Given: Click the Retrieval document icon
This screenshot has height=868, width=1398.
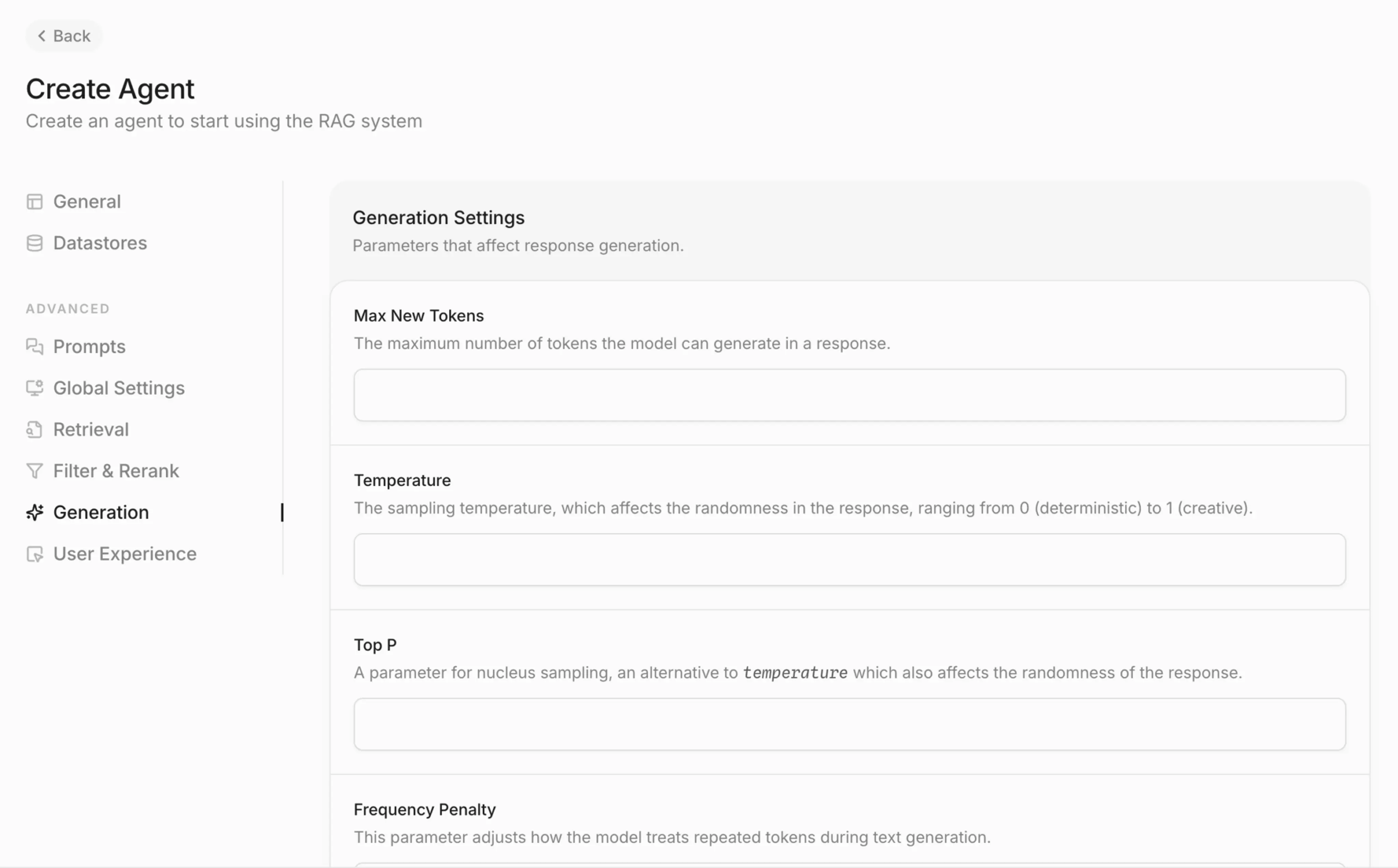Looking at the screenshot, I should tap(34, 430).
